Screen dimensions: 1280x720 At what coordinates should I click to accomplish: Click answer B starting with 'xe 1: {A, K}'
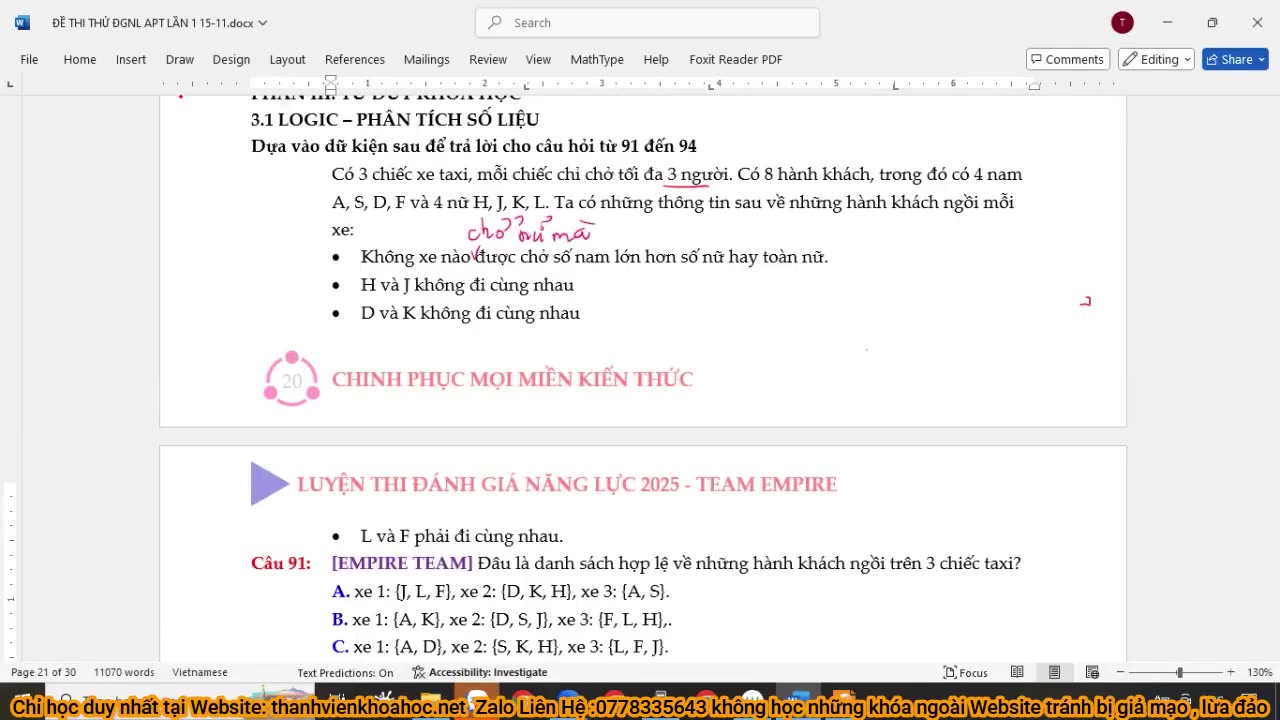coord(502,619)
